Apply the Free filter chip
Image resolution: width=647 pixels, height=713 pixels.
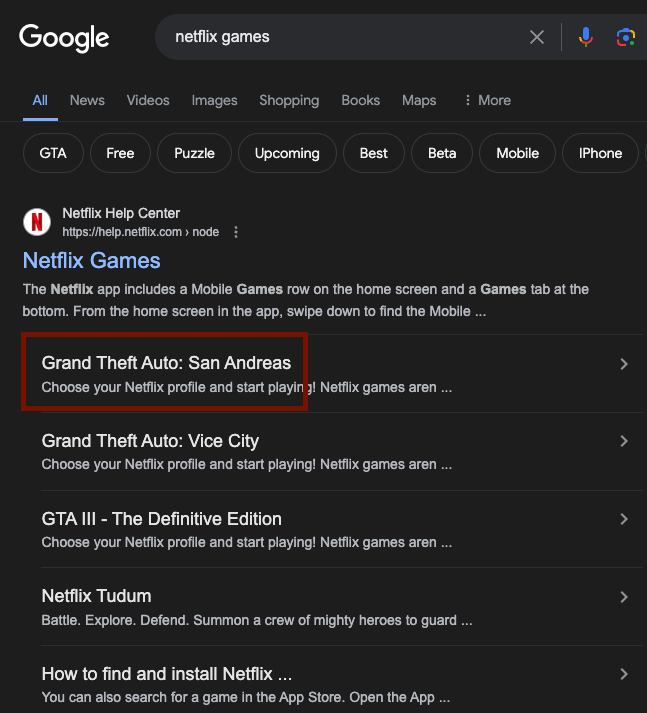[120, 153]
